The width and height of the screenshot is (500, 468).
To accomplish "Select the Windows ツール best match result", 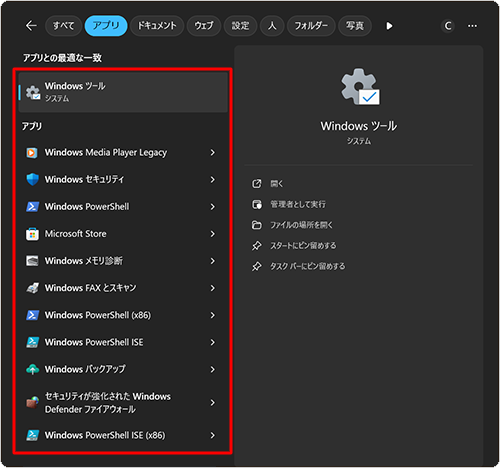I will coord(123,92).
